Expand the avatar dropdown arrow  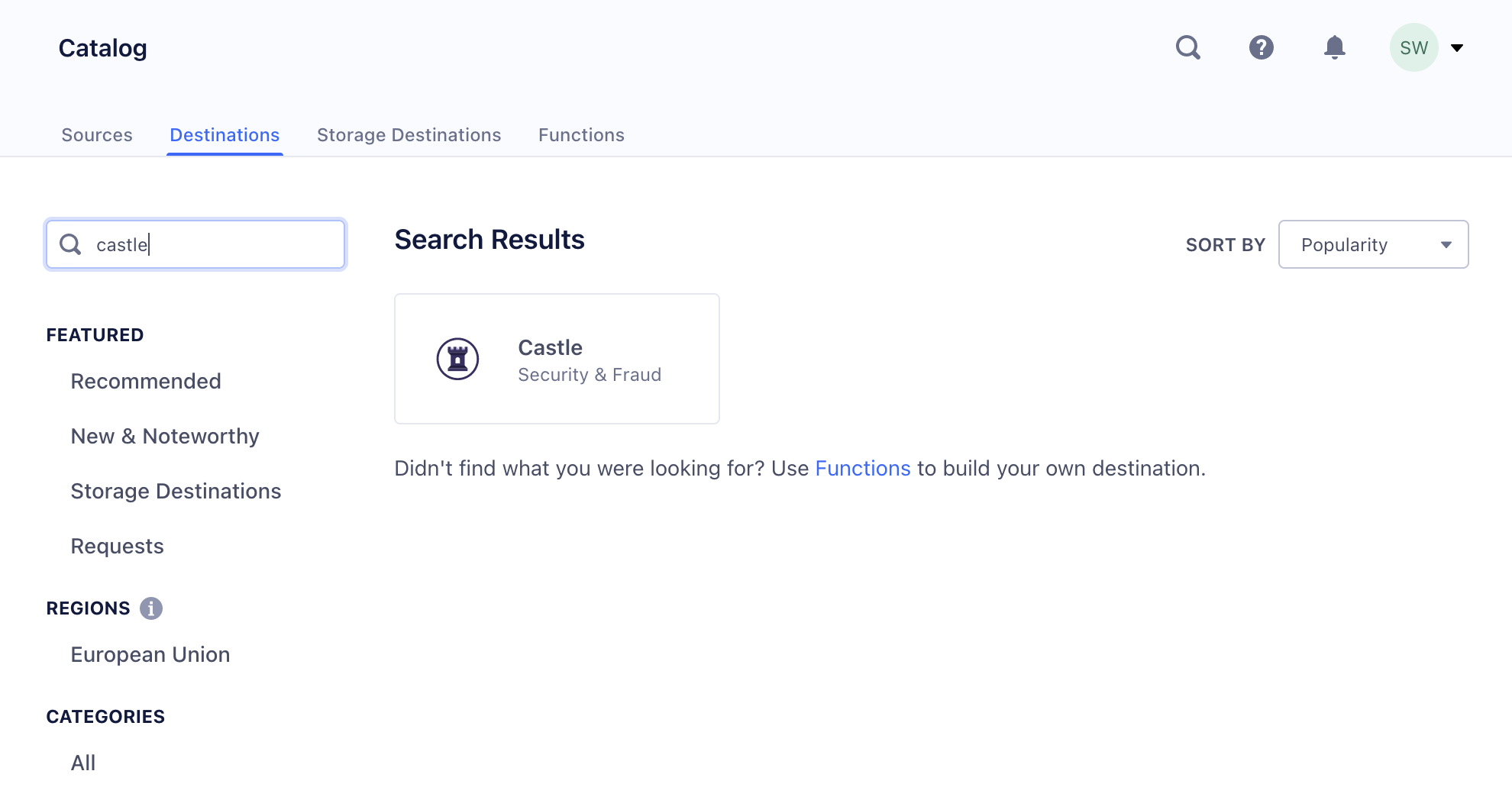1458,47
